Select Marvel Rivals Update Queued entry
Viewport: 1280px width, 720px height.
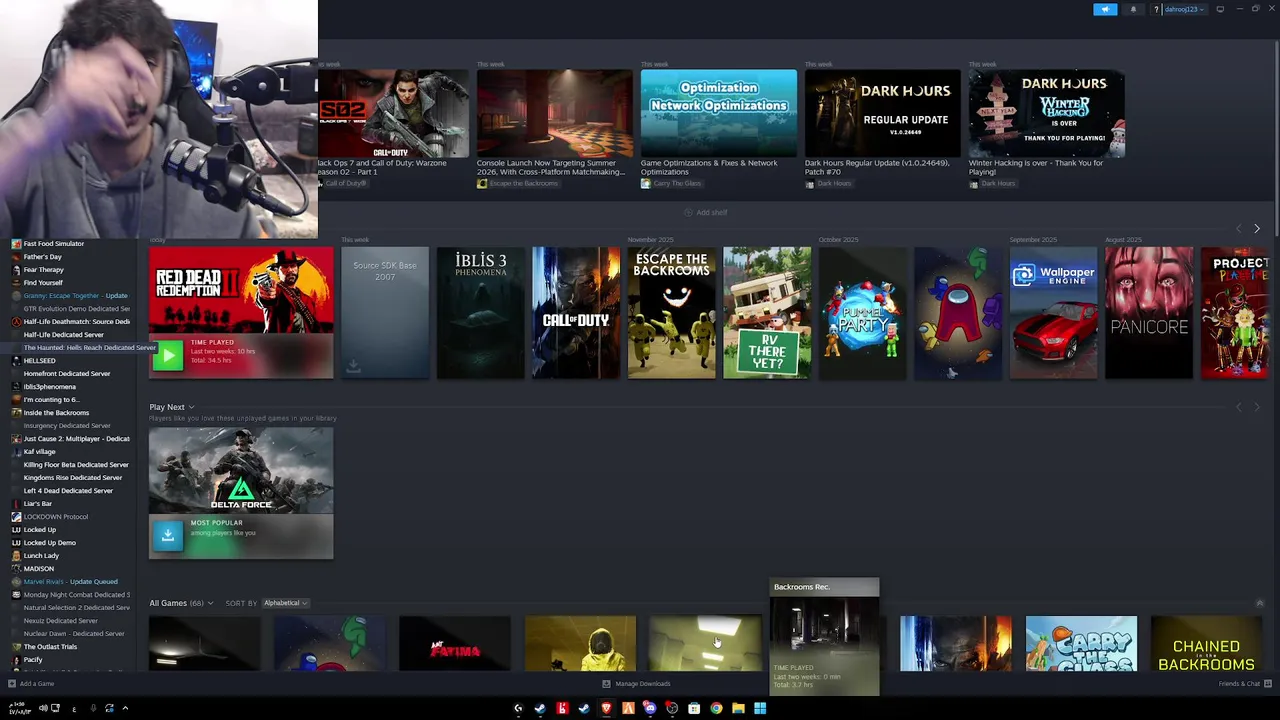[71, 581]
